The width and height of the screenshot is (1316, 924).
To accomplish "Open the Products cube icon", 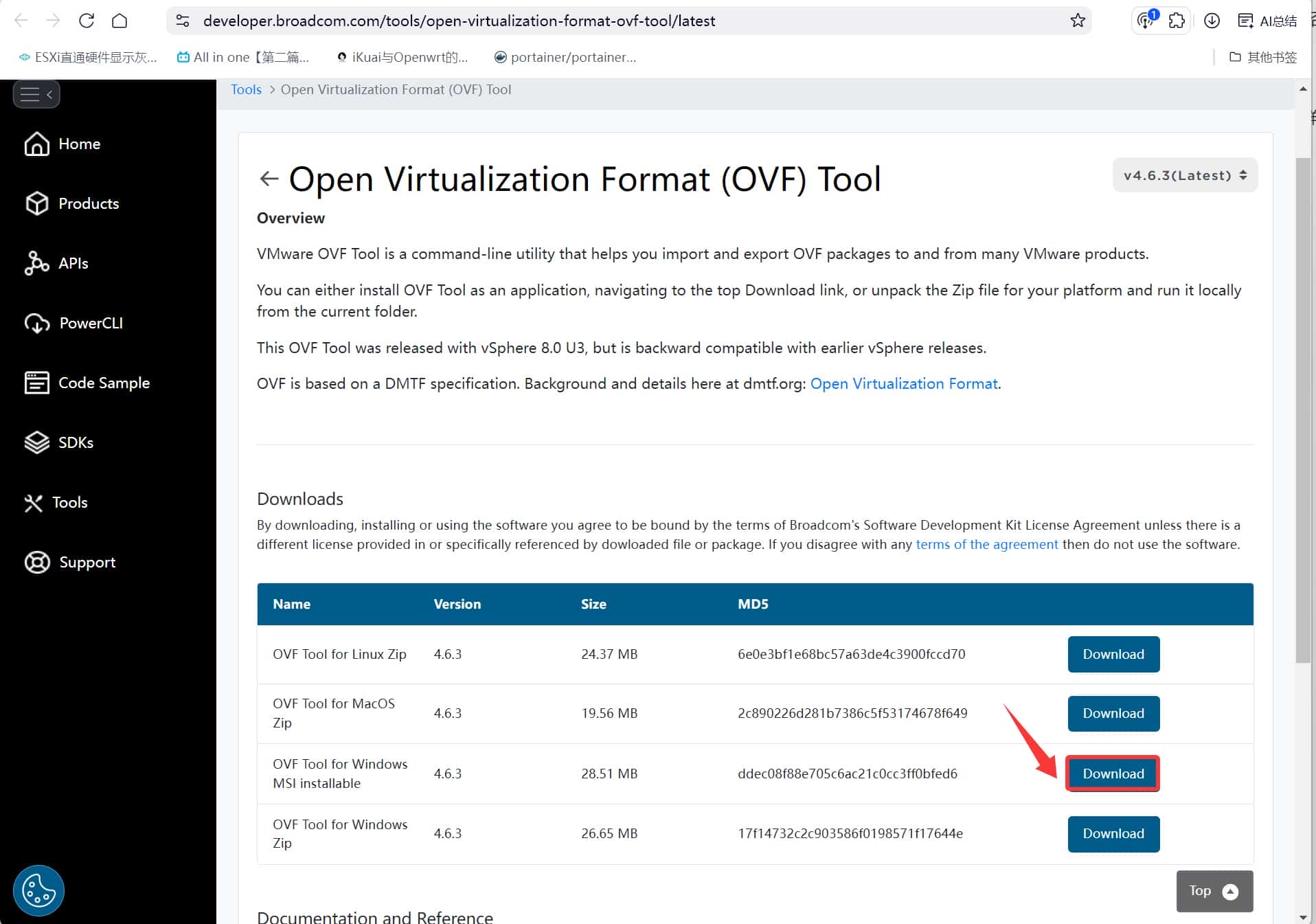I will point(36,204).
